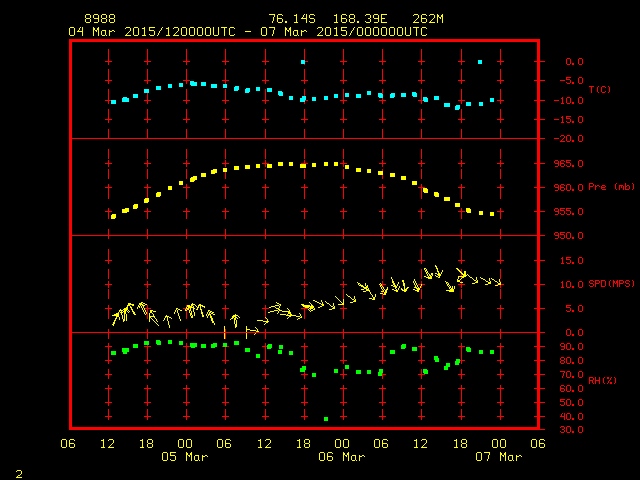
Task: Click the 70.0 humidity tick value
Action: (x=571, y=375)
